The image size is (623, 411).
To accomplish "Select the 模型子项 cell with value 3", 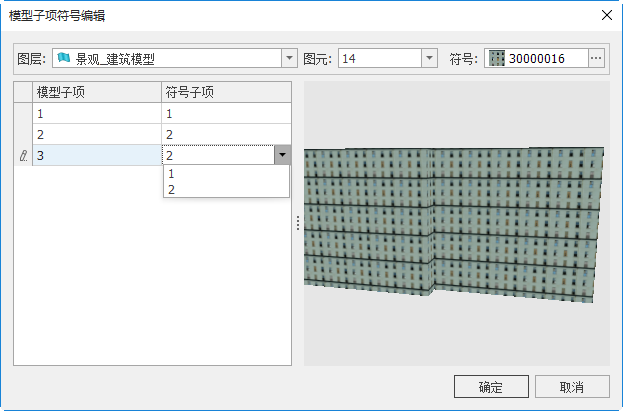I will pyautogui.click(x=97, y=156).
